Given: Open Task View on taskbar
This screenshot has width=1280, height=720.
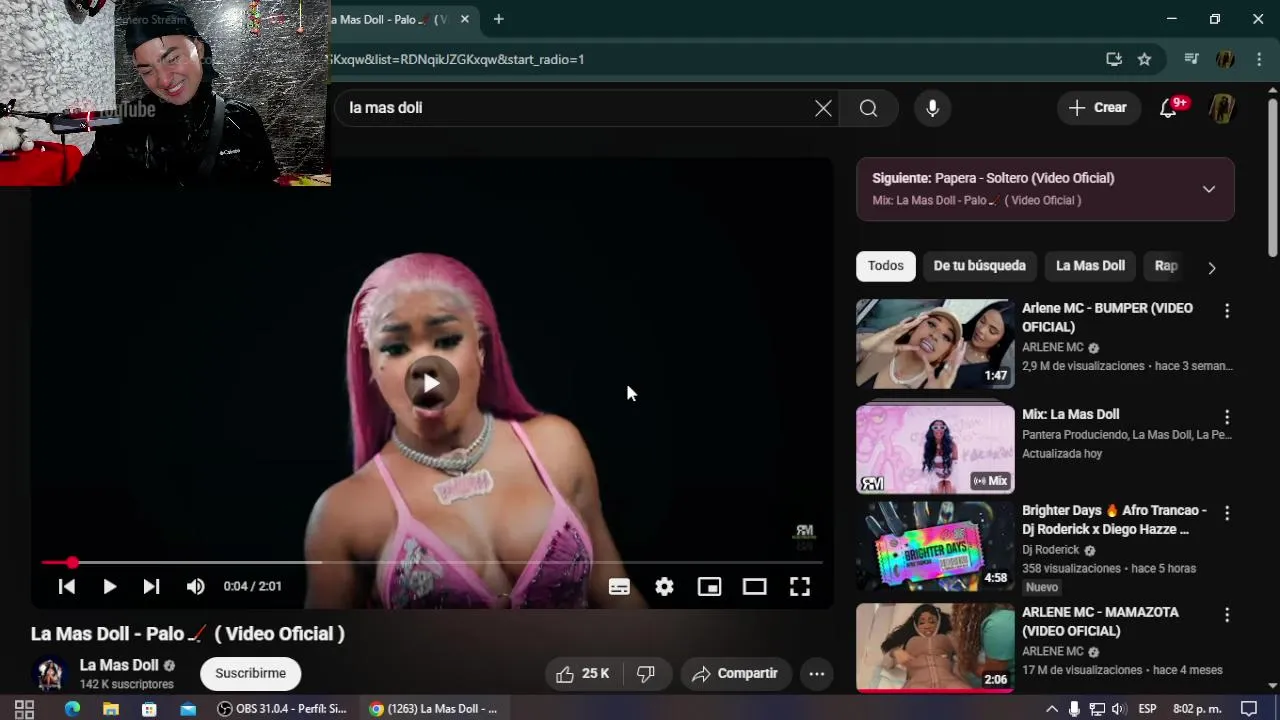Looking at the screenshot, I should [25, 709].
